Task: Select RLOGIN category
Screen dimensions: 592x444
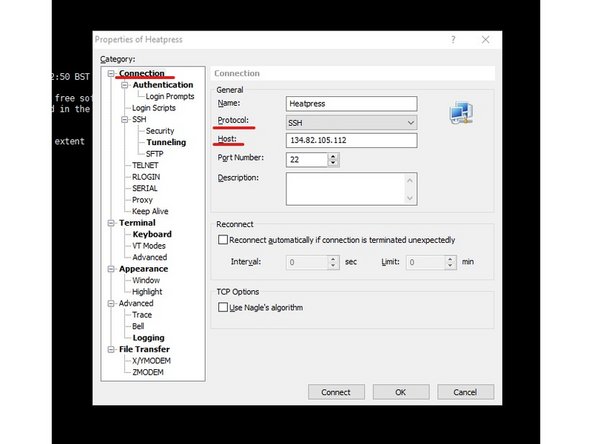Action: tap(146, 177)
